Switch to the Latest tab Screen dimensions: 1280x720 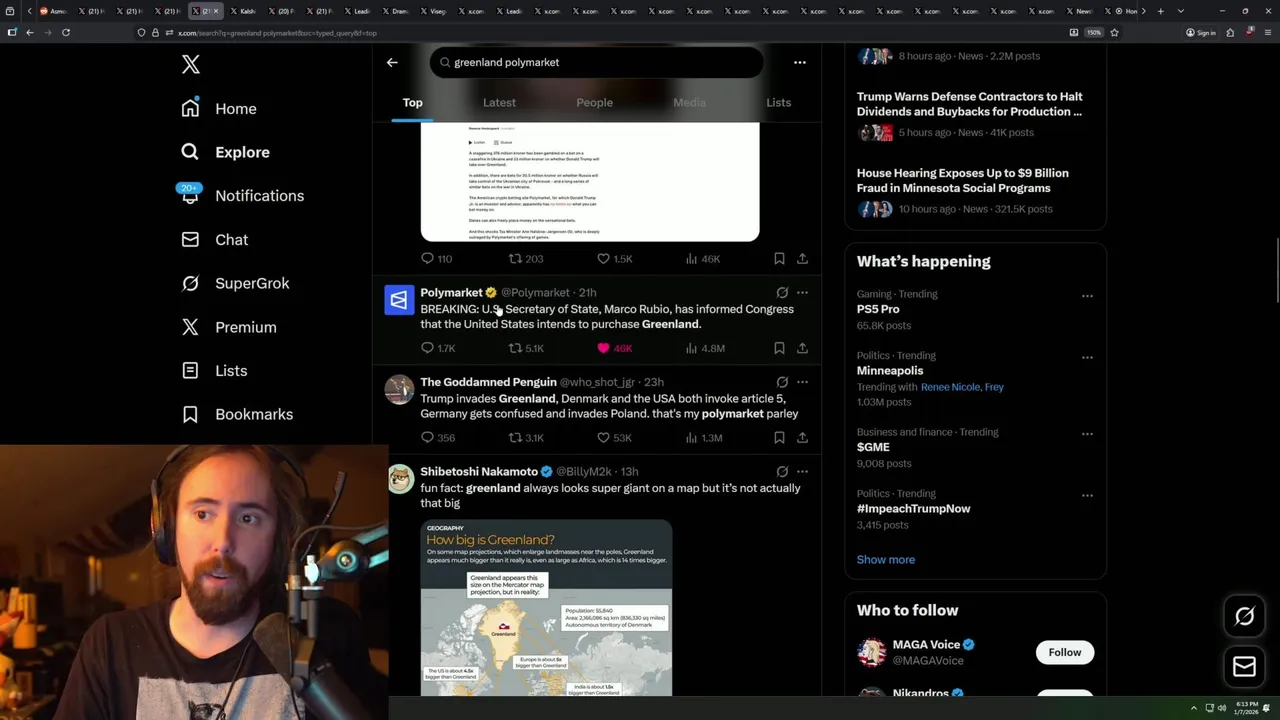pos(499,102)
